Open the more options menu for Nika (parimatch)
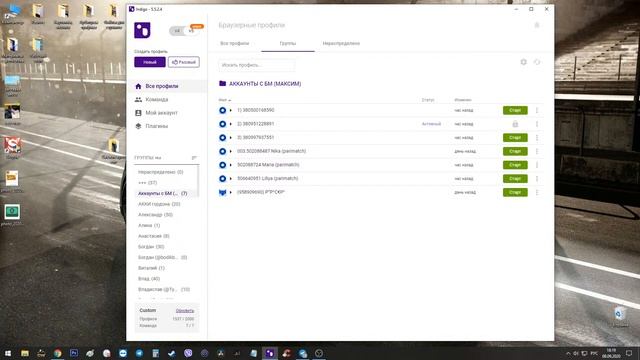 point(537,151)
